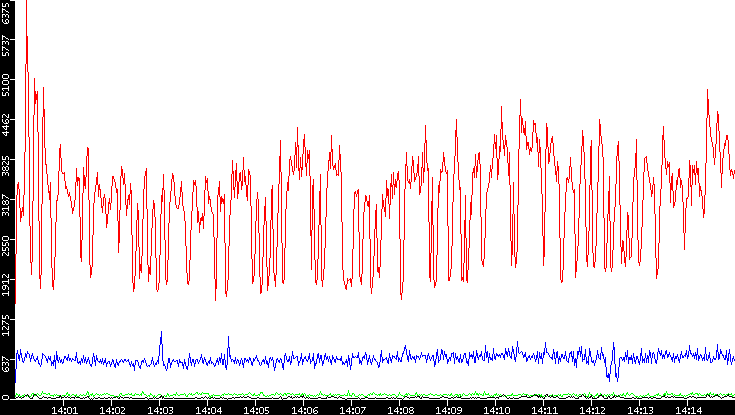Click the 14:08 time axis label
Viewport: 735px width, 415px height.
[x=400, y=410]
